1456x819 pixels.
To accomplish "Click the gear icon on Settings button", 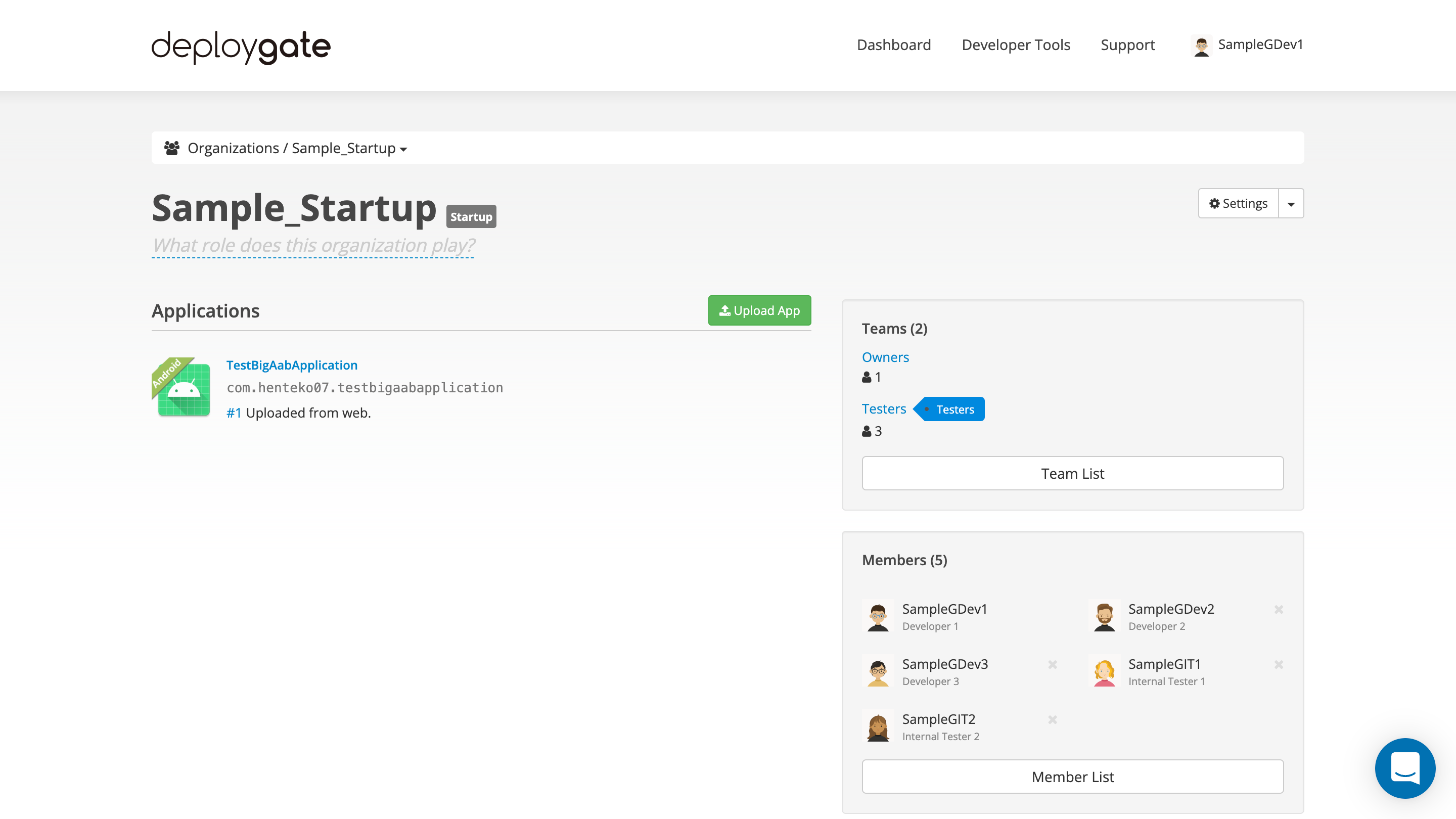I will click(x=1215, y=203).
